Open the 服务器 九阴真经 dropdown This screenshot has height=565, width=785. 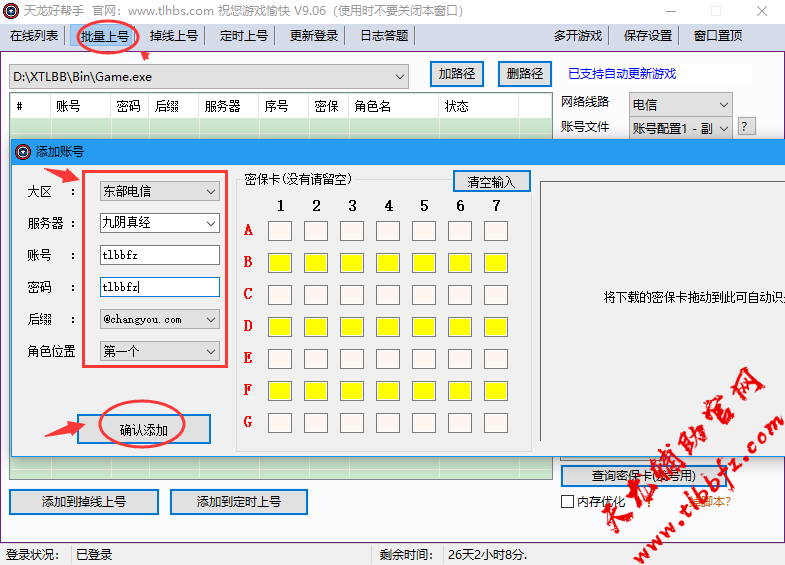pos(160,223)
